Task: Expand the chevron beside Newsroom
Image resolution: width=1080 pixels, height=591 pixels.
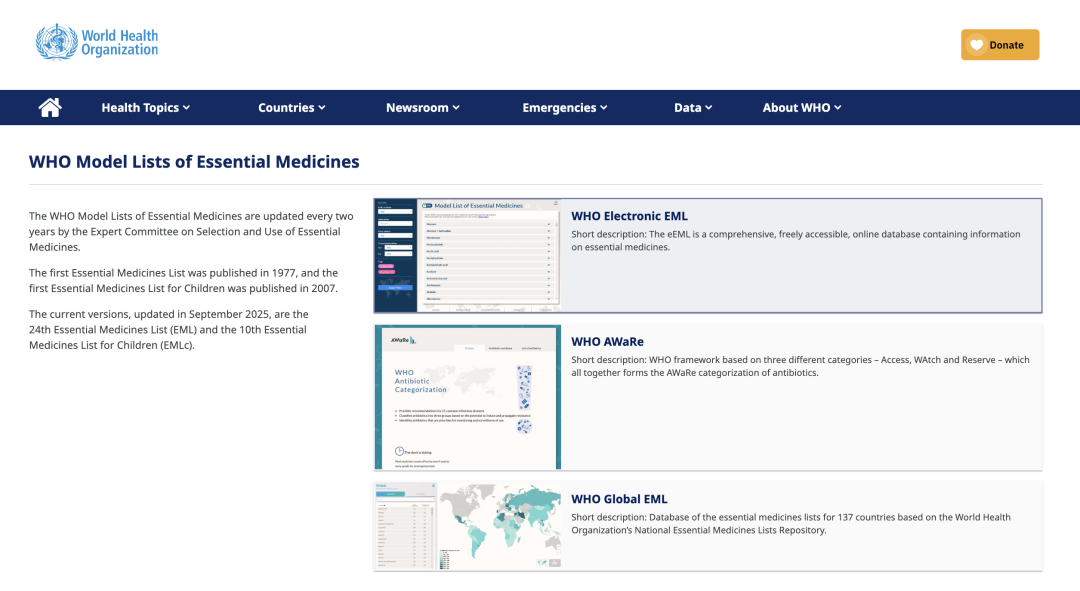Action: [x=456, y=108]
